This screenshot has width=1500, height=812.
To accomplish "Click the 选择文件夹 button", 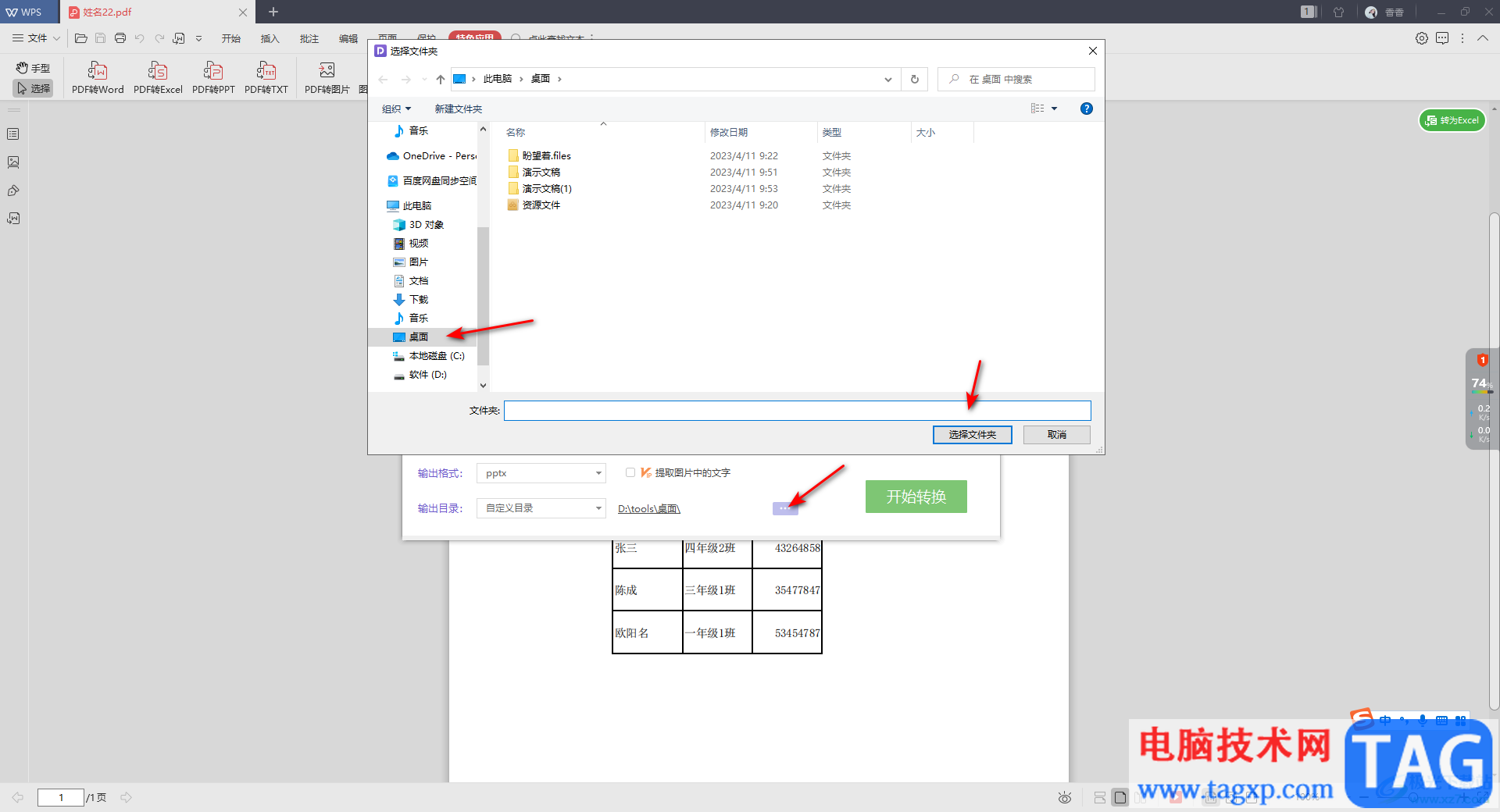I will click(972, 435).
